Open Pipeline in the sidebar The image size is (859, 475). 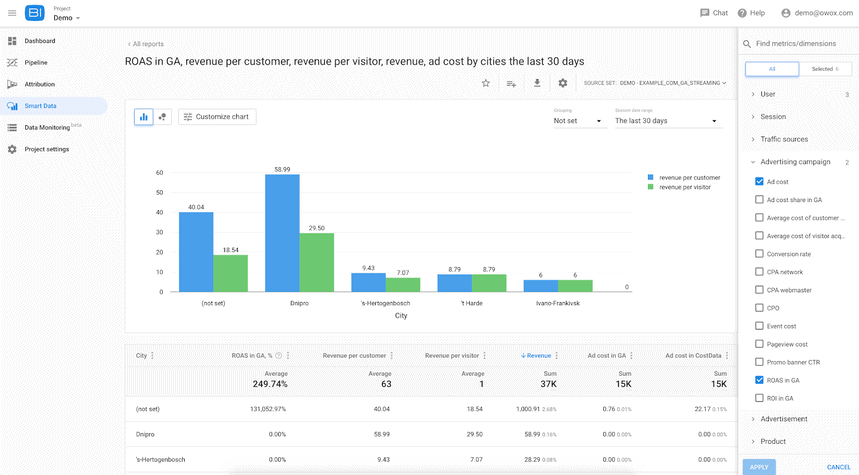36,62
